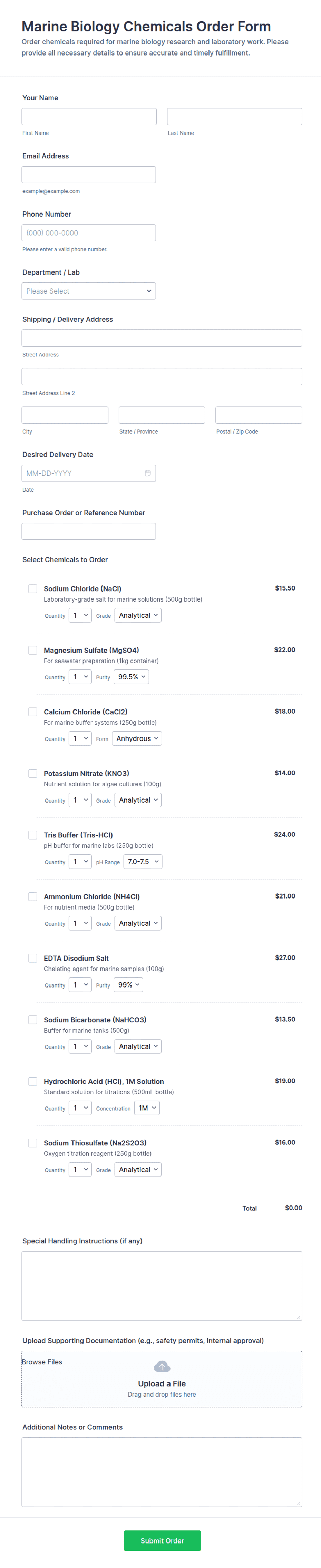Check the Calcium Chloride (CaCl2) item

[x=33, y=712]
